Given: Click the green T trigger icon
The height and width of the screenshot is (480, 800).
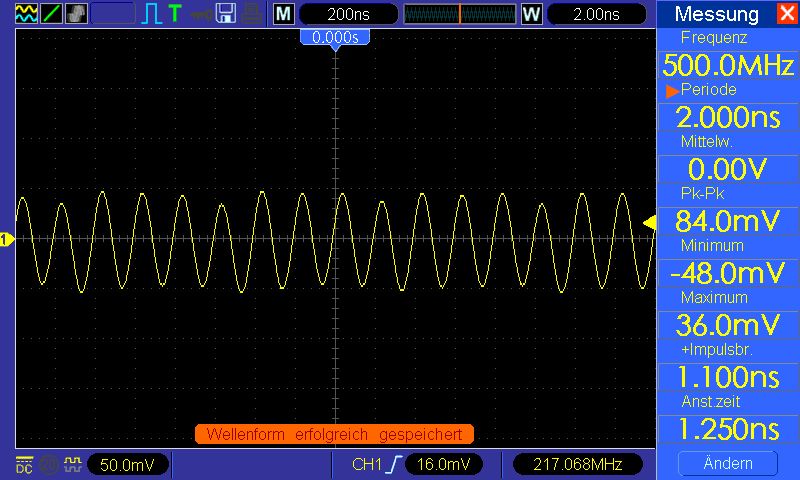Looking at the screenshot, I should pyautogui.click(x=174, y=13).
